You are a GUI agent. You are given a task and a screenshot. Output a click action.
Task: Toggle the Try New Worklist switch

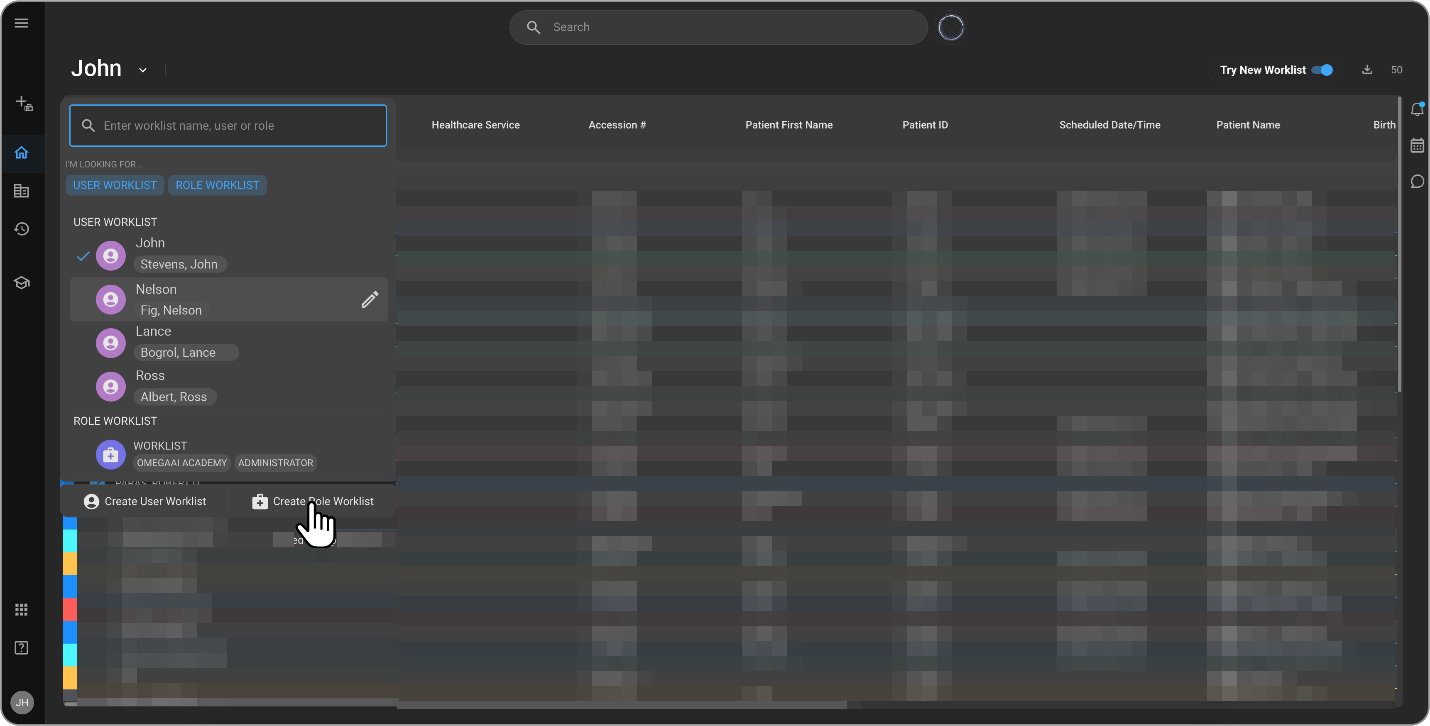click(x=1322, y=69)
